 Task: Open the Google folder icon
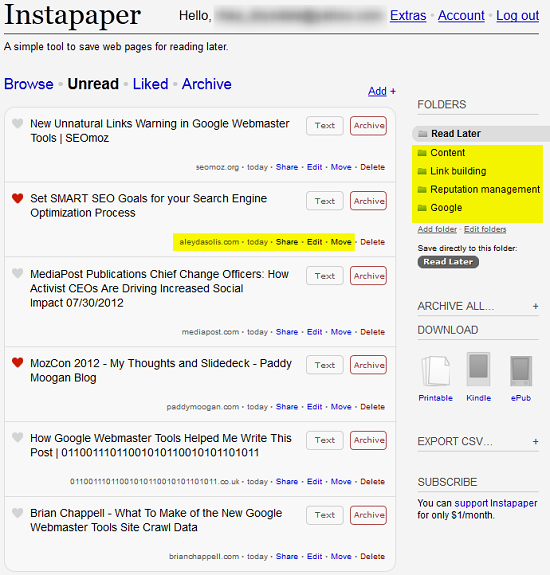pyautogui.click(x=422, y=208)
